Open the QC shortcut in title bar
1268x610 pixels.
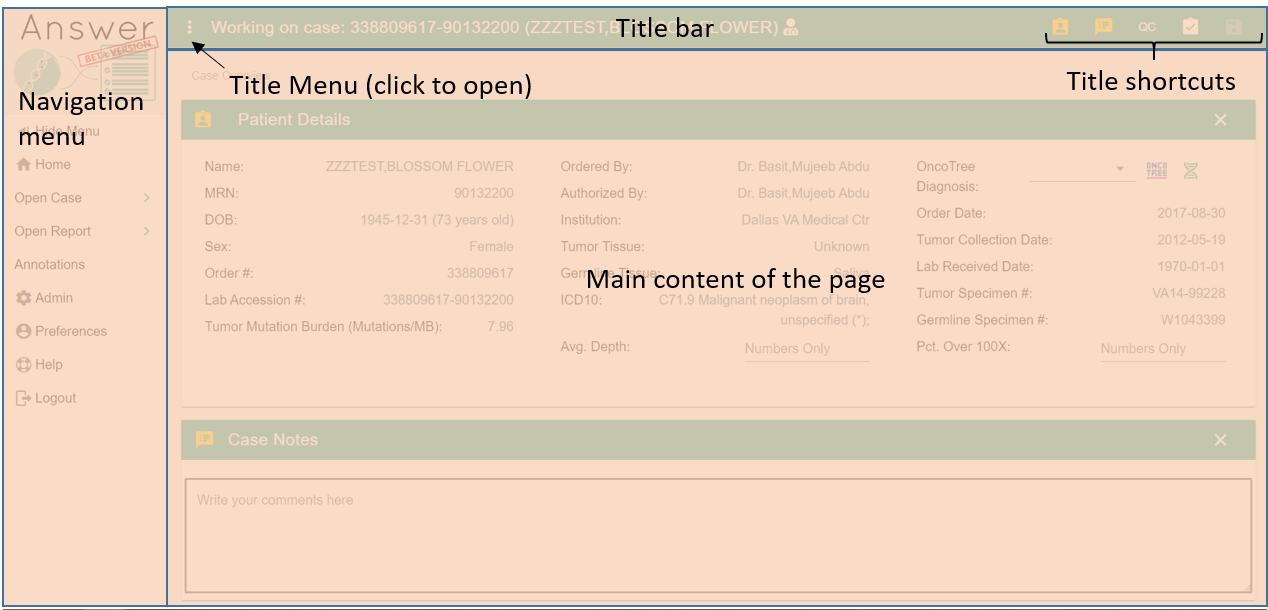[x=1147, y=27]
